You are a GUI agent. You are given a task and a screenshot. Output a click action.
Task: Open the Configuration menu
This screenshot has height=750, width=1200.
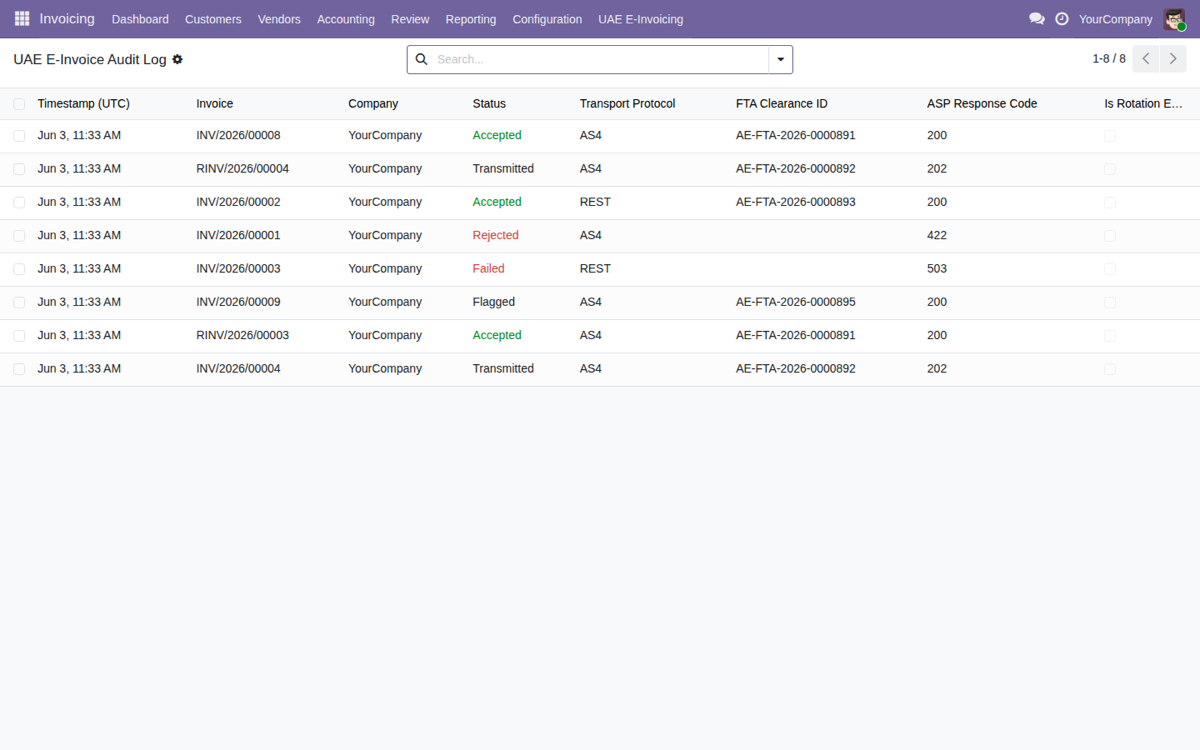tap(547, 19)
